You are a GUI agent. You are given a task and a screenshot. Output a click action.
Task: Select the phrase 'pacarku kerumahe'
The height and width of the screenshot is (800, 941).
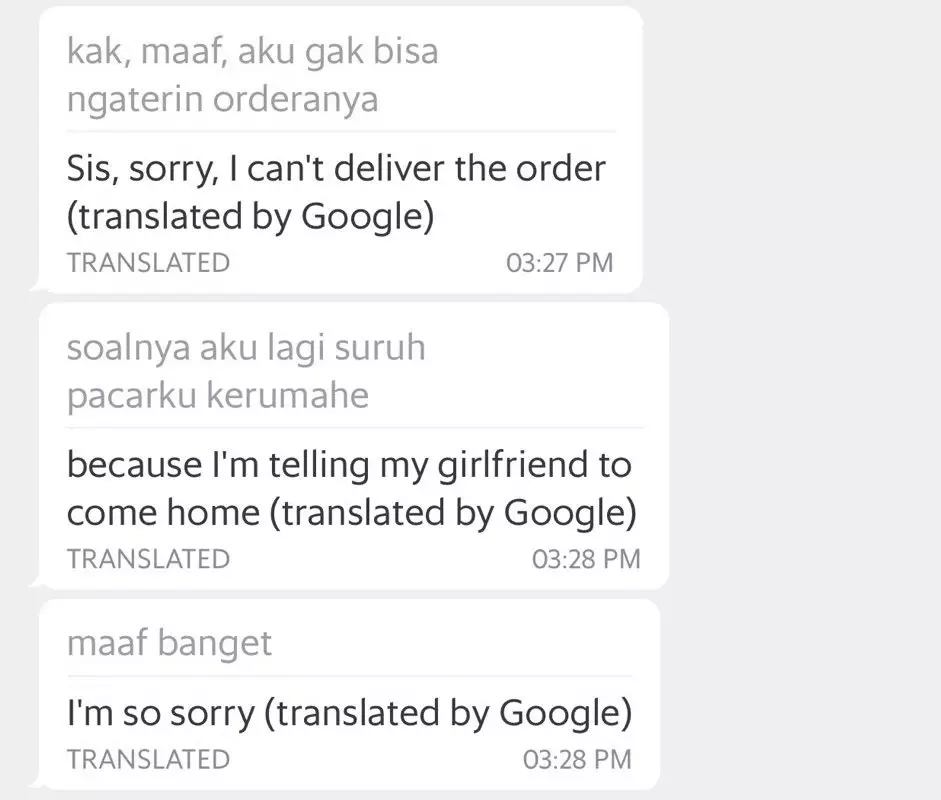coord(217,395)
